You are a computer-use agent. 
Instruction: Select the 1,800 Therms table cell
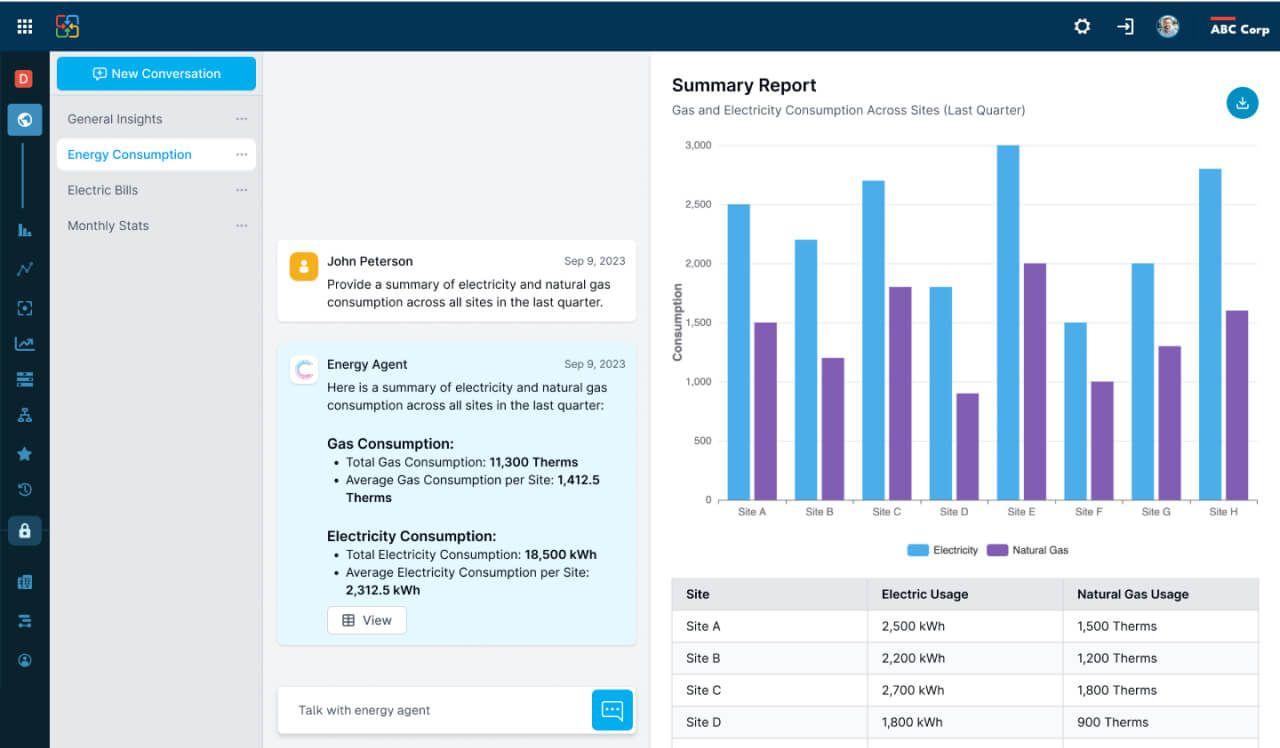coord(1160,690)
